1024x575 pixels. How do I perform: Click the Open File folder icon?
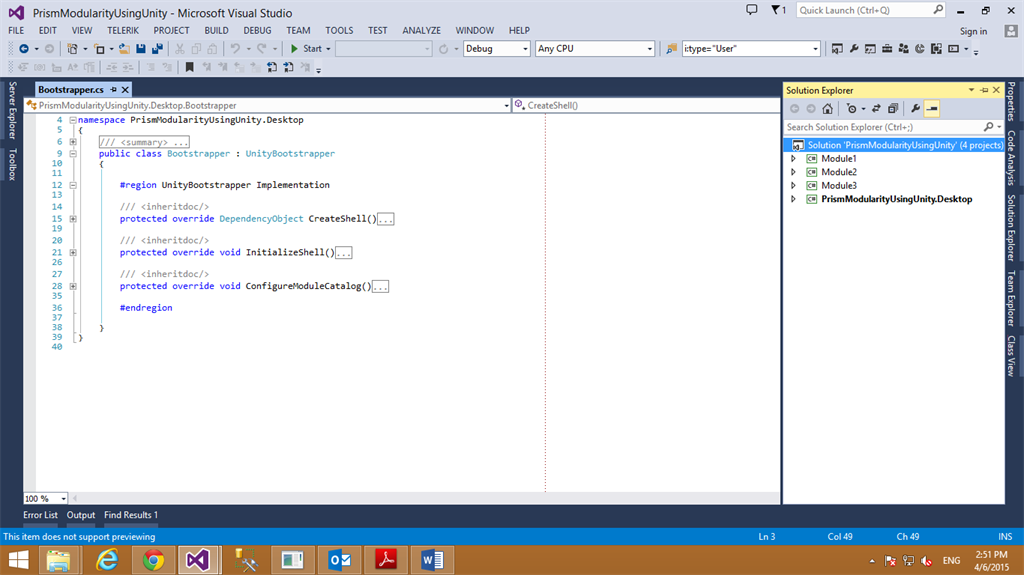pyautogui.click(x=123, y=49)
